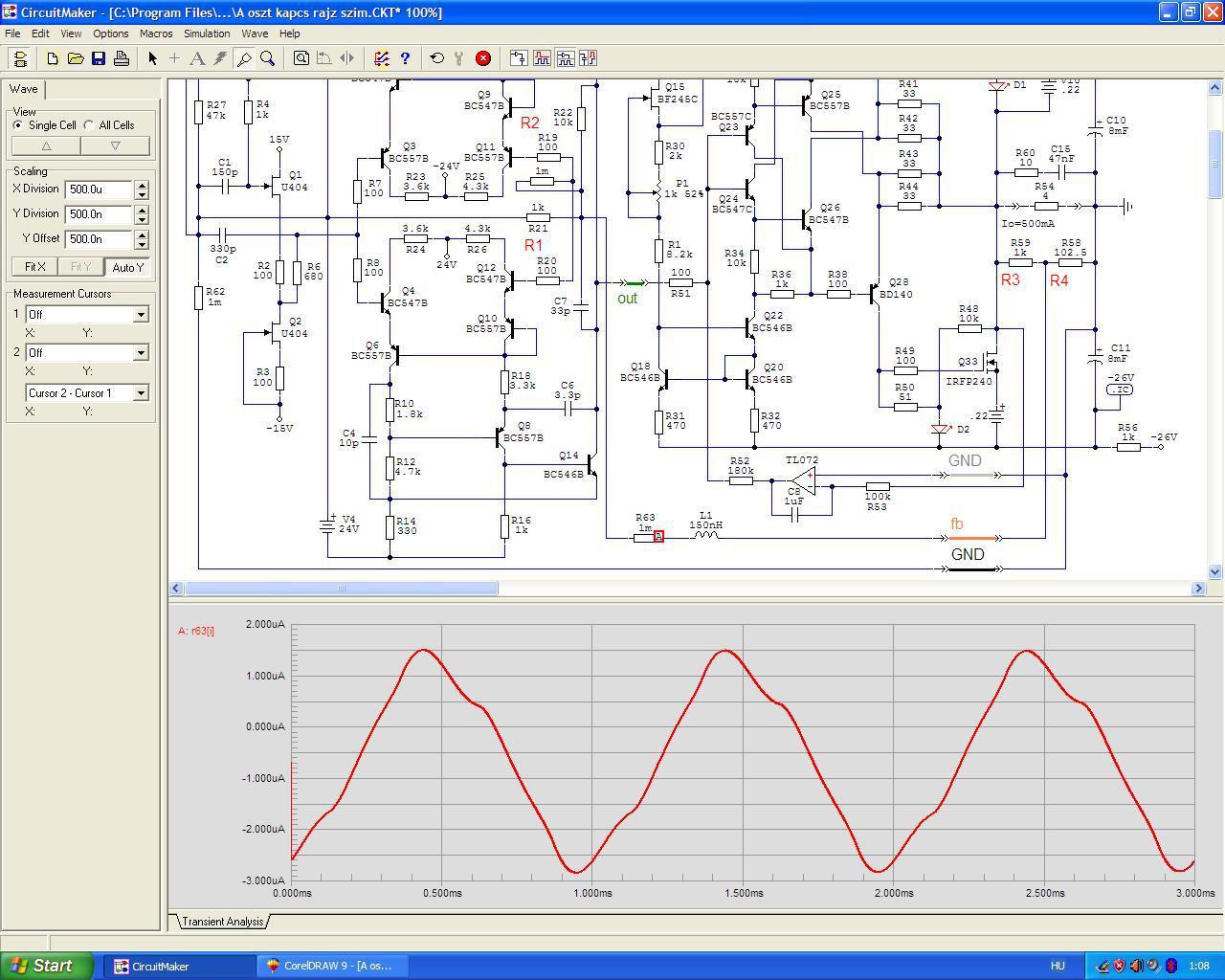This screenshot has width=1225, height=980.
Task: Select the All Cells view option
Action: (x=90, y=125)
